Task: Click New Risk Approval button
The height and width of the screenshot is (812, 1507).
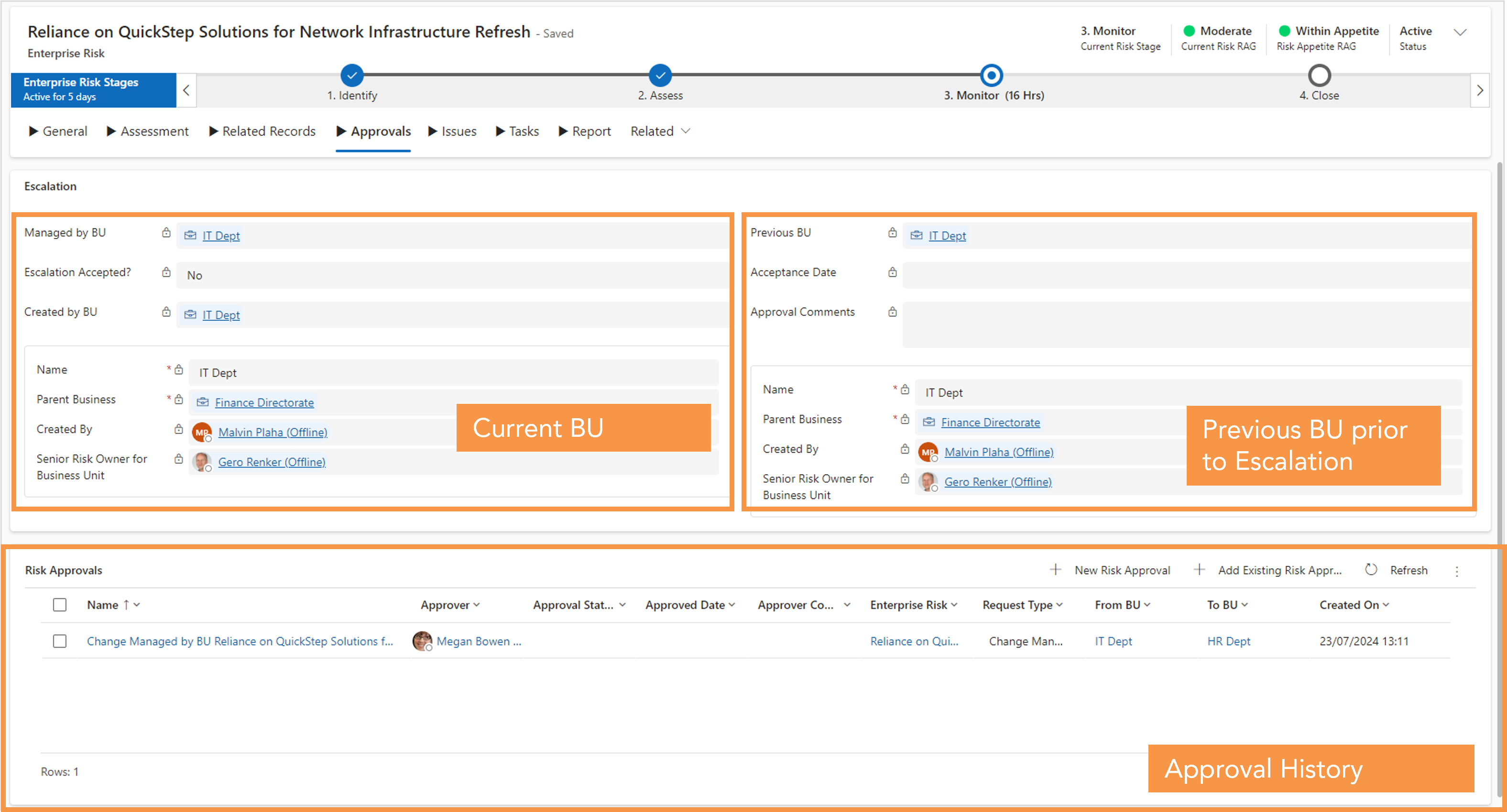Action: pyautogui.click(x=1110, y=570)
